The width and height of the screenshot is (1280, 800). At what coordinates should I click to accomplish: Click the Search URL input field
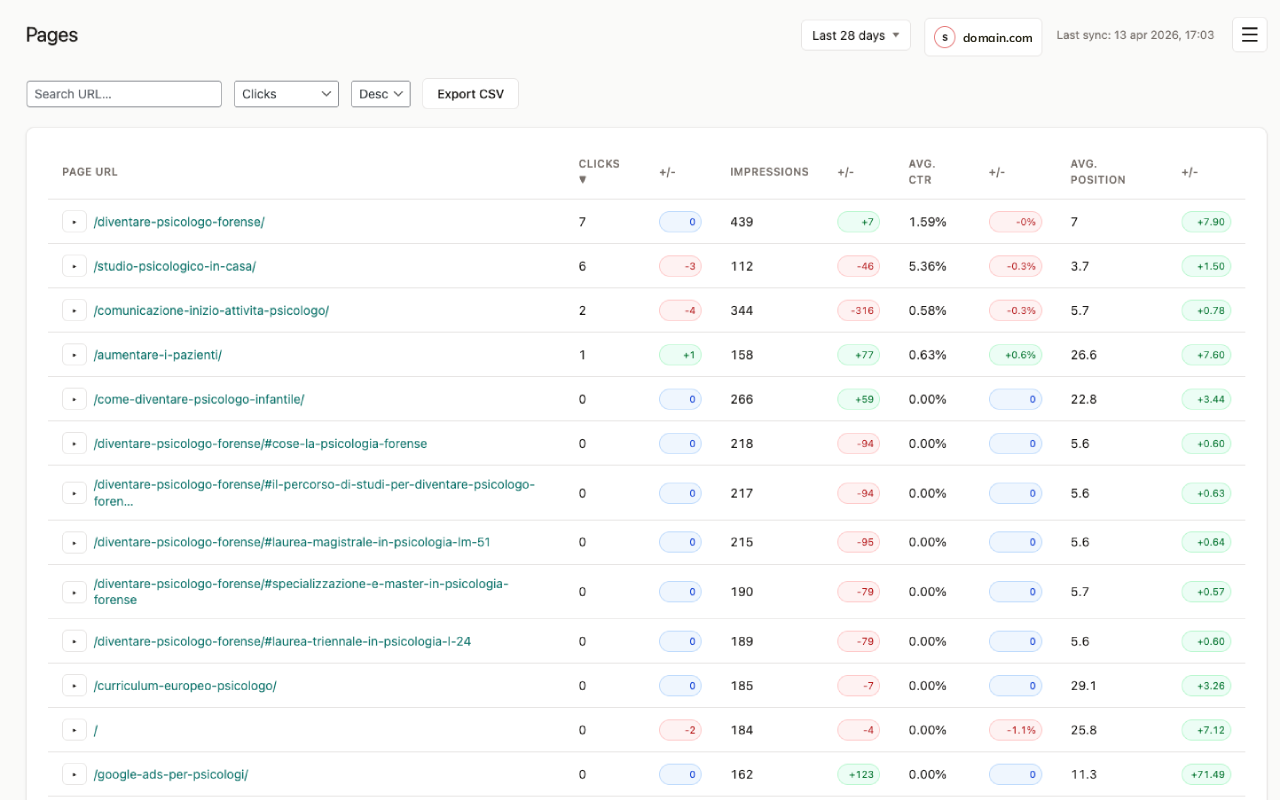tap(124, 93)
